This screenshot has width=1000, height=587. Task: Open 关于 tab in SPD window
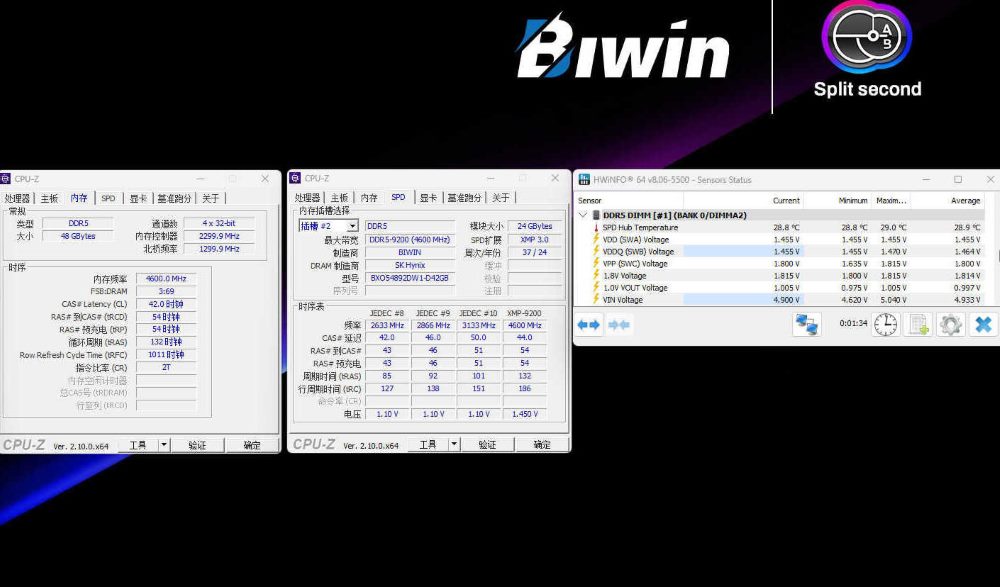click(x=501, y=198)
